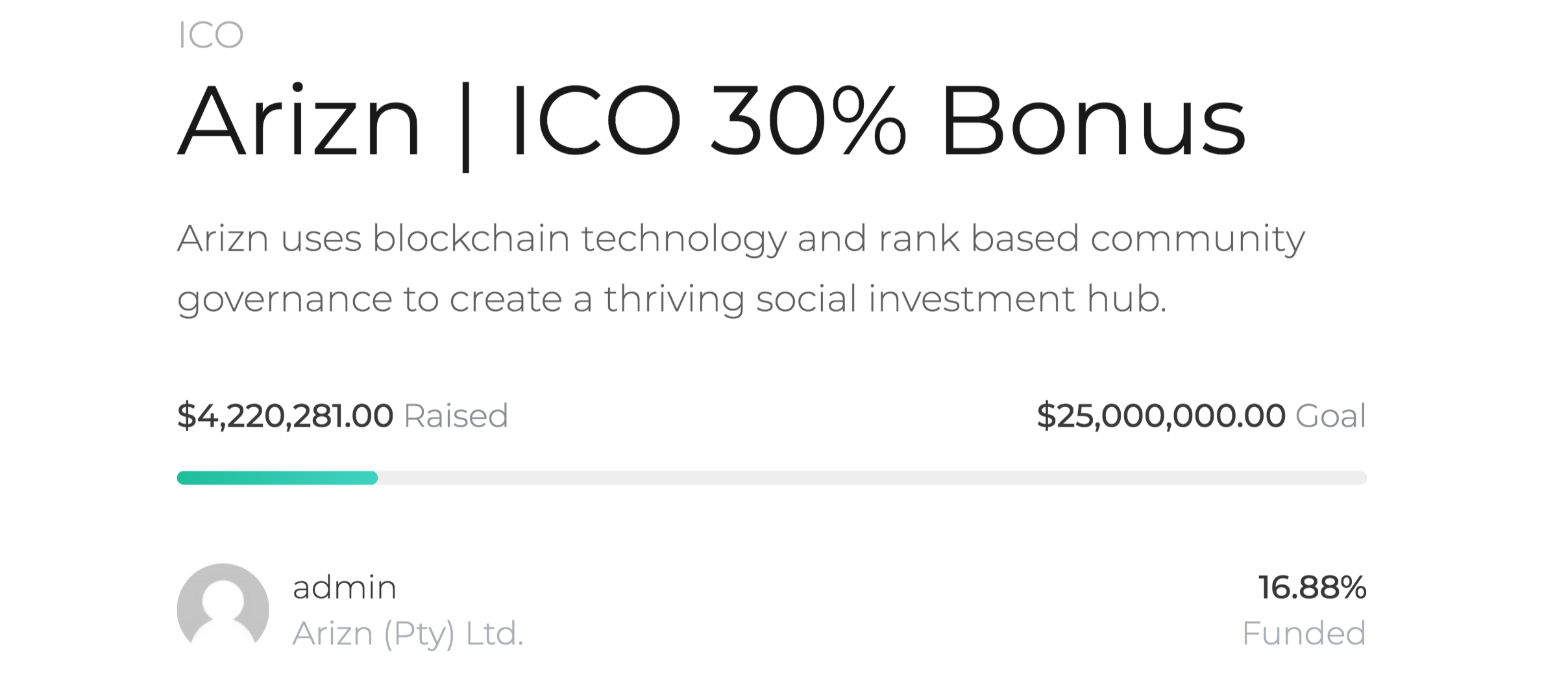This screenshot has width=1568, height=678.
Task: Click the "Raised" label
Action: [x=456, y=416]
